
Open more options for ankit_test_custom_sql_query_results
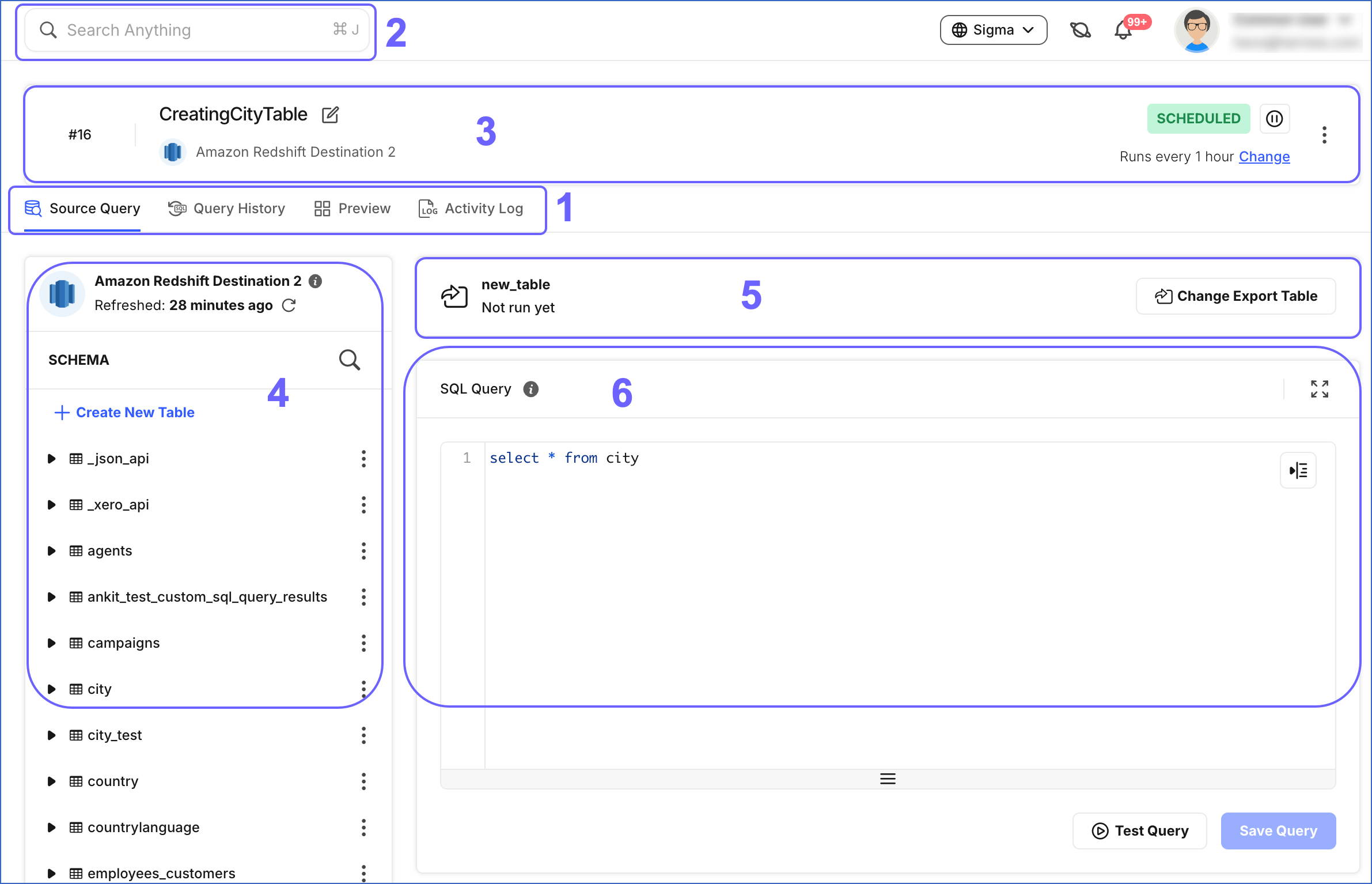363,597
